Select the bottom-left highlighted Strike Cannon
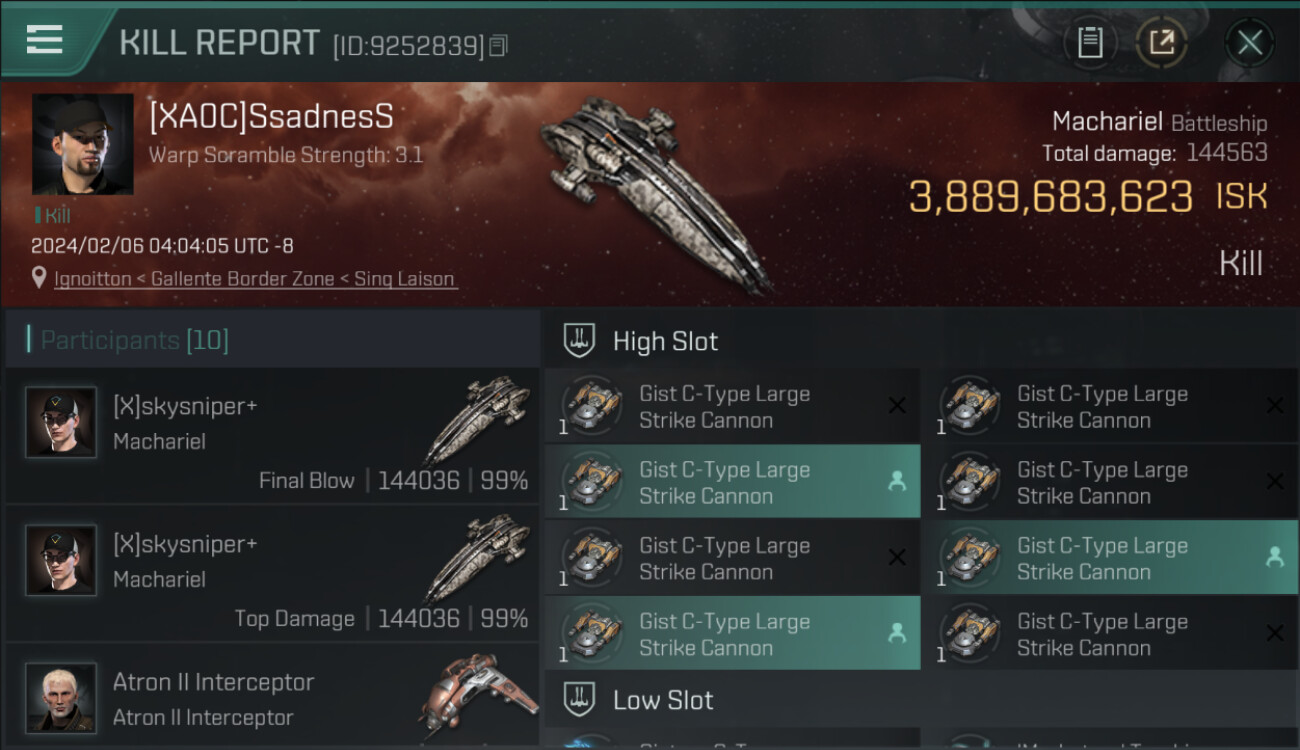The width and height of the screenshot is (1300, 750). (x=732, y=634)
